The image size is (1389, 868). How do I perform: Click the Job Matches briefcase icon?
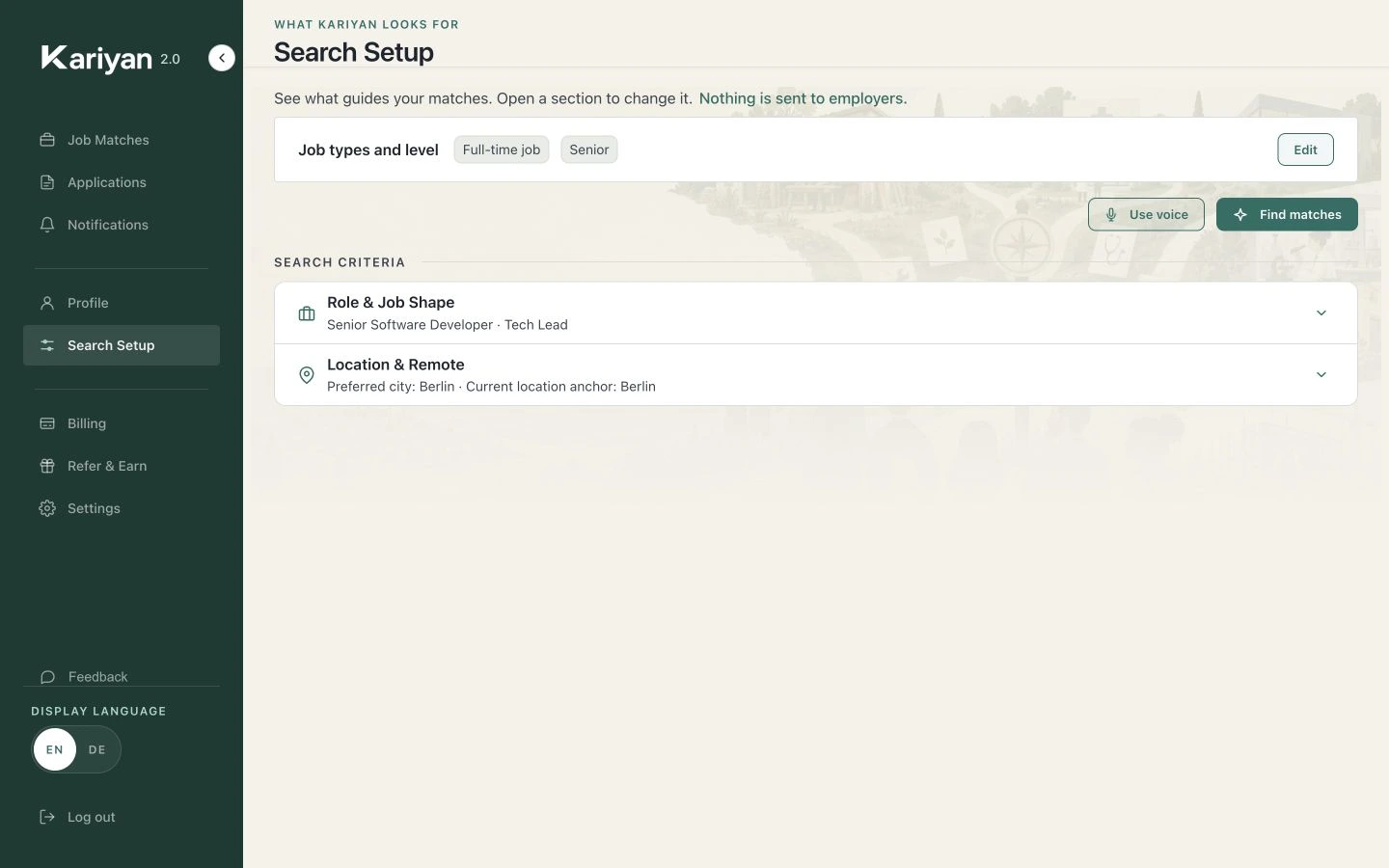click(x=47, y=140)
